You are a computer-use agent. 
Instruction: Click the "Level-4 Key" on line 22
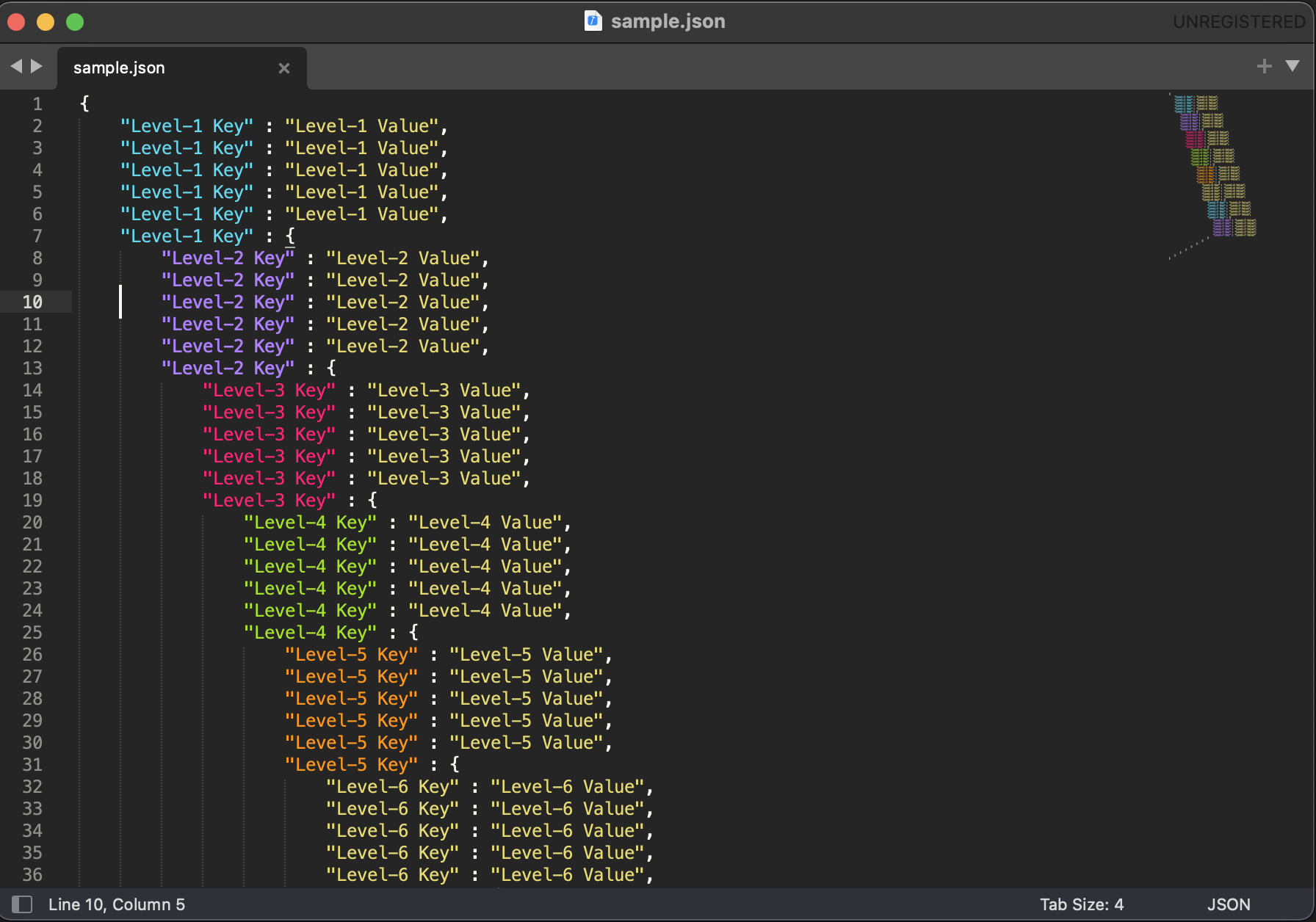pyautogui.click(x=310, y=567)
